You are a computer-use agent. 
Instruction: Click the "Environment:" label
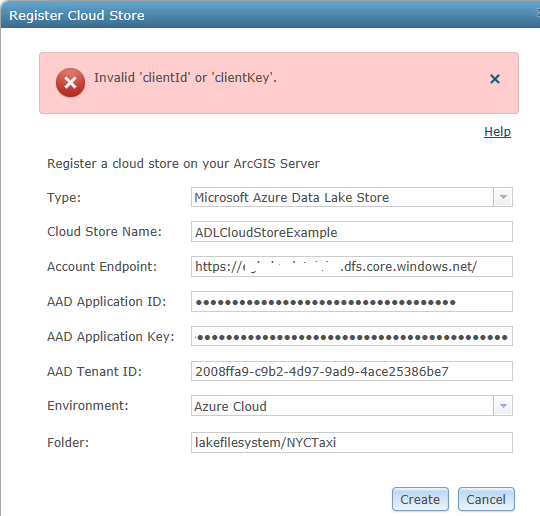tap(88, 406)
